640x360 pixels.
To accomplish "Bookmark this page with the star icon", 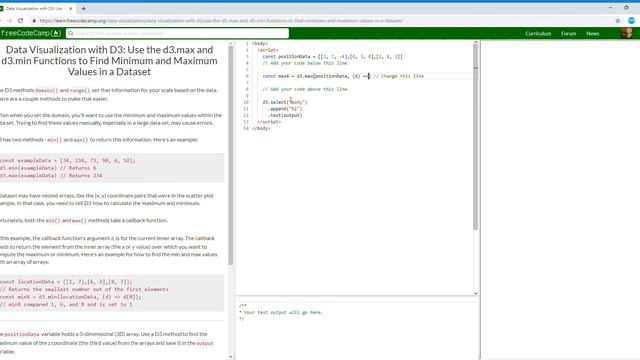I will coord(618,20).
